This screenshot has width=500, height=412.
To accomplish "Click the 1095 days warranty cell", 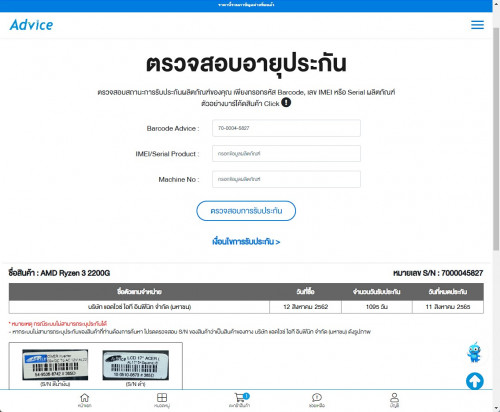I will click(x=377, y=307).
